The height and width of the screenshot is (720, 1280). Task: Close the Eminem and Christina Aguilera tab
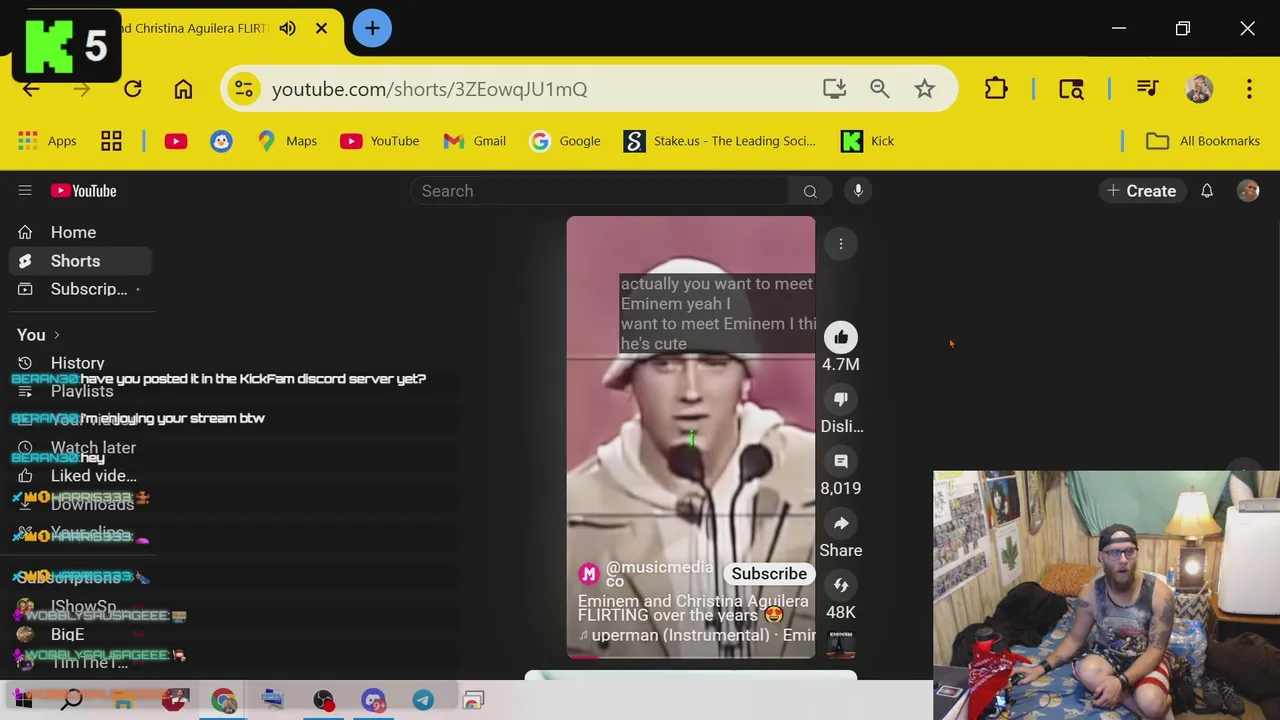[321, 28]
